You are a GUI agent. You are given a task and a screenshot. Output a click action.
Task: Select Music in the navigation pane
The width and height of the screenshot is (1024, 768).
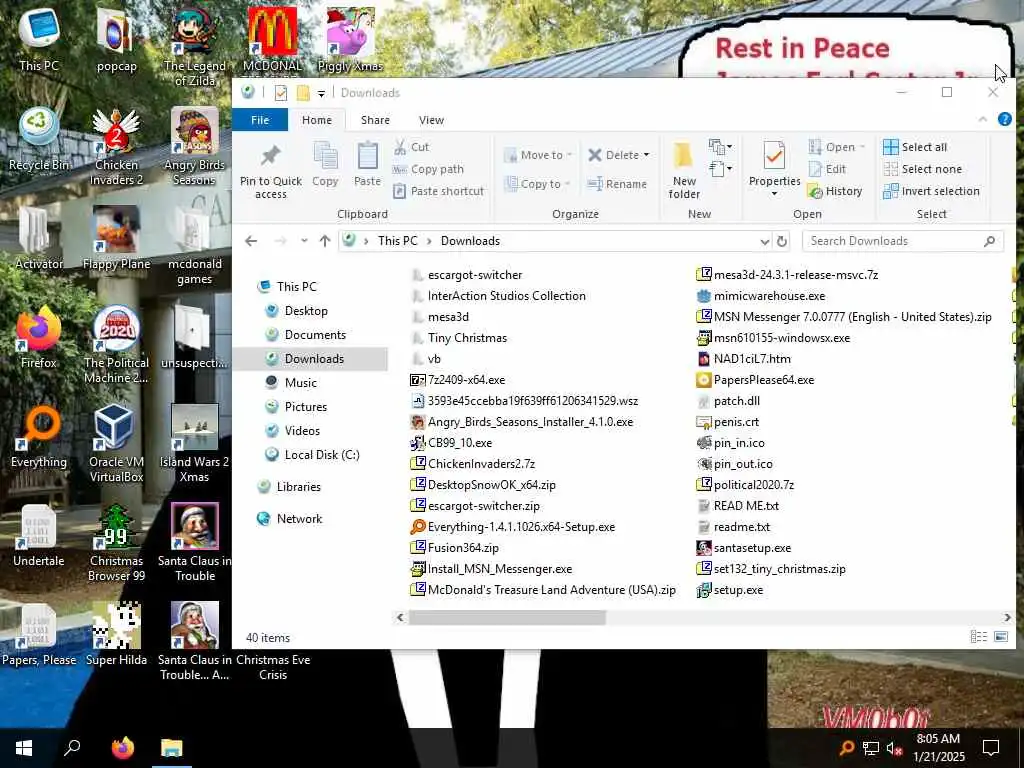coord(300,383)
